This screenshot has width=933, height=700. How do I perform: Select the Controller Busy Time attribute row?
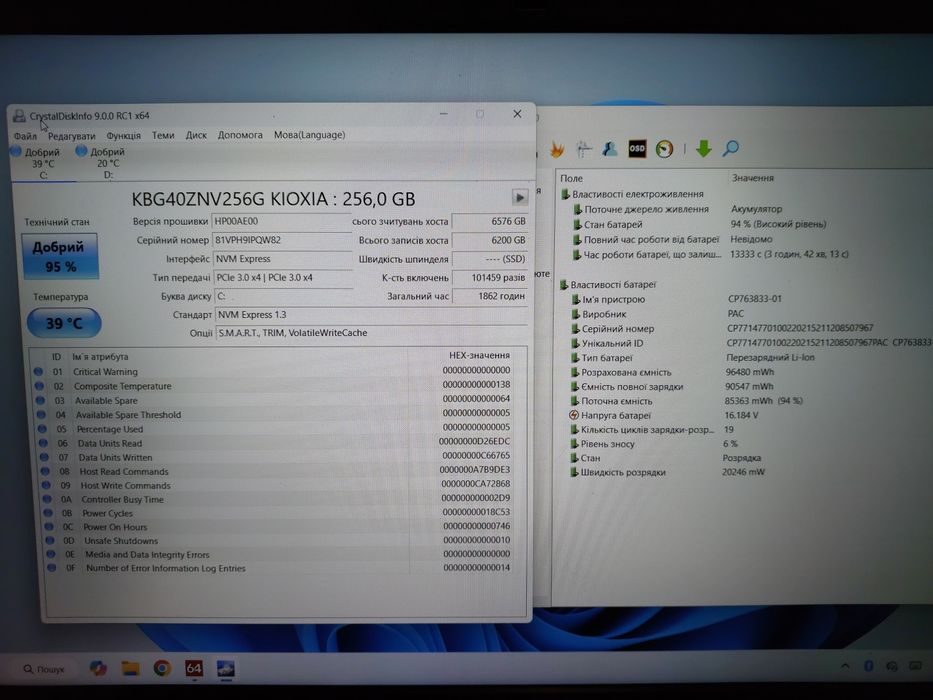pyautogui.click(x=276, y=499)
